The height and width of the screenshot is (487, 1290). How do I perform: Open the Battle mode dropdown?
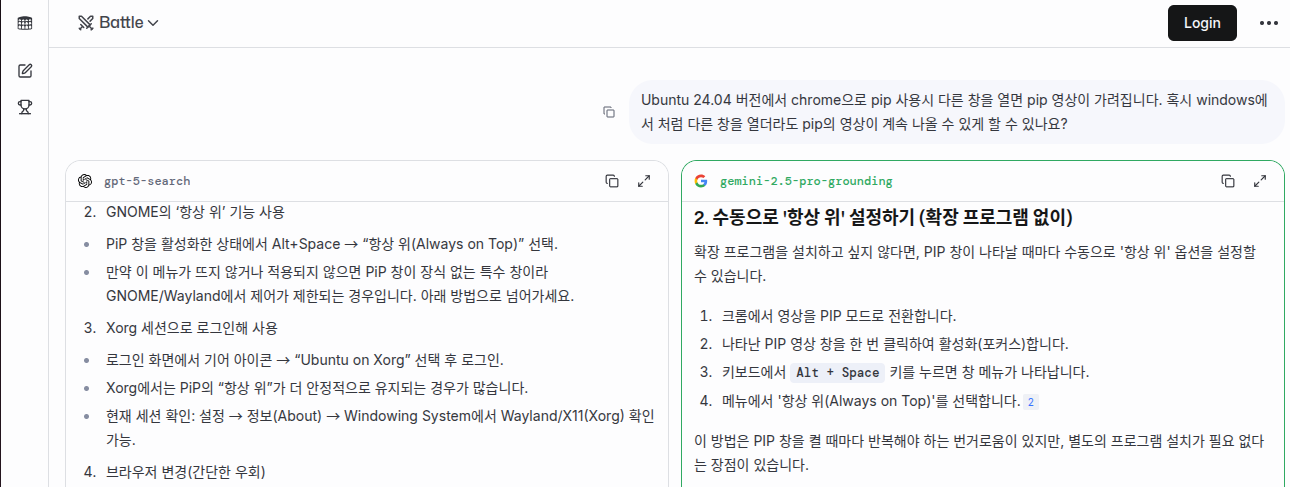pos(119,22)
